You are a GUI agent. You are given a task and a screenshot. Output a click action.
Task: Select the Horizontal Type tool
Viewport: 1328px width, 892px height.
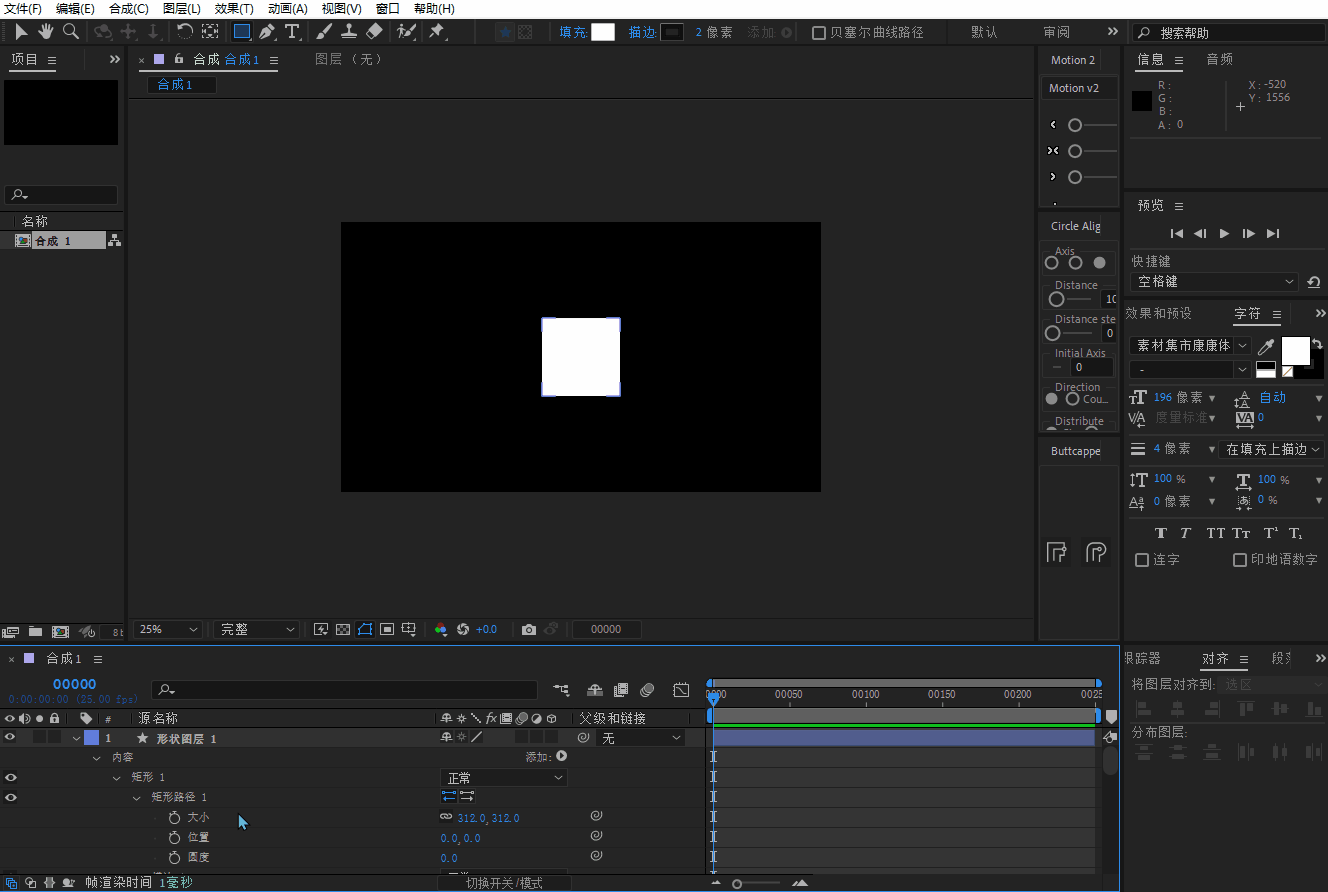pos(292,32)
